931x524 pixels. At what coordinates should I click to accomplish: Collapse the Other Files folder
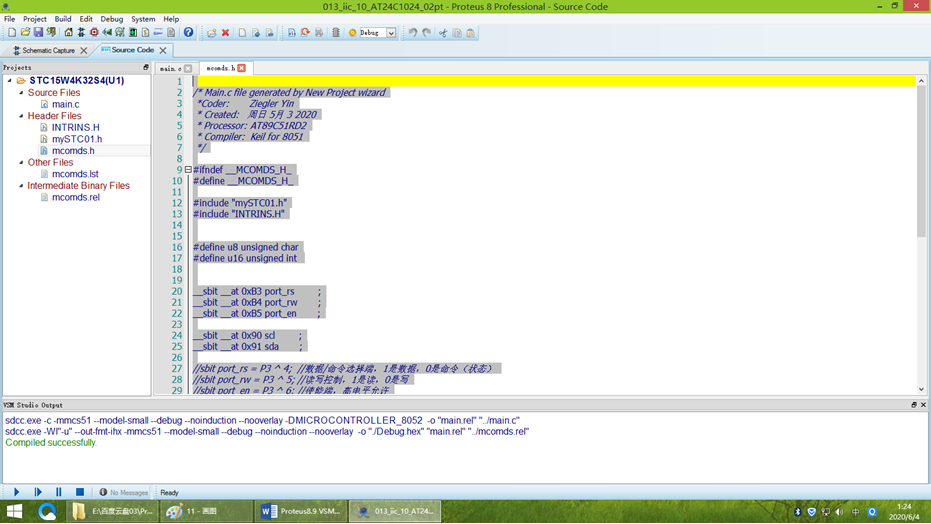[21, 162]
